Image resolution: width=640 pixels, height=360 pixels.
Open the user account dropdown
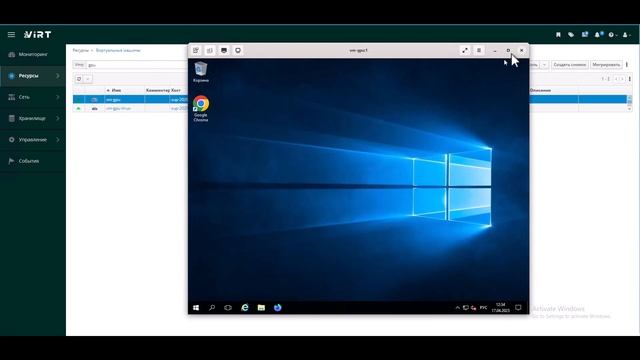(x=627, y=35)
